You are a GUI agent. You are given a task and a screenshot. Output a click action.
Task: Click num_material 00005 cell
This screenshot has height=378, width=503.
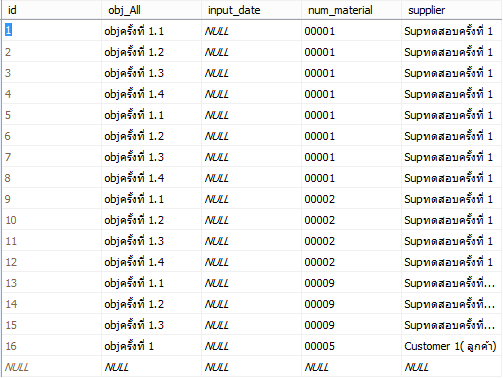pyautogui.click(x=352, y=346)
